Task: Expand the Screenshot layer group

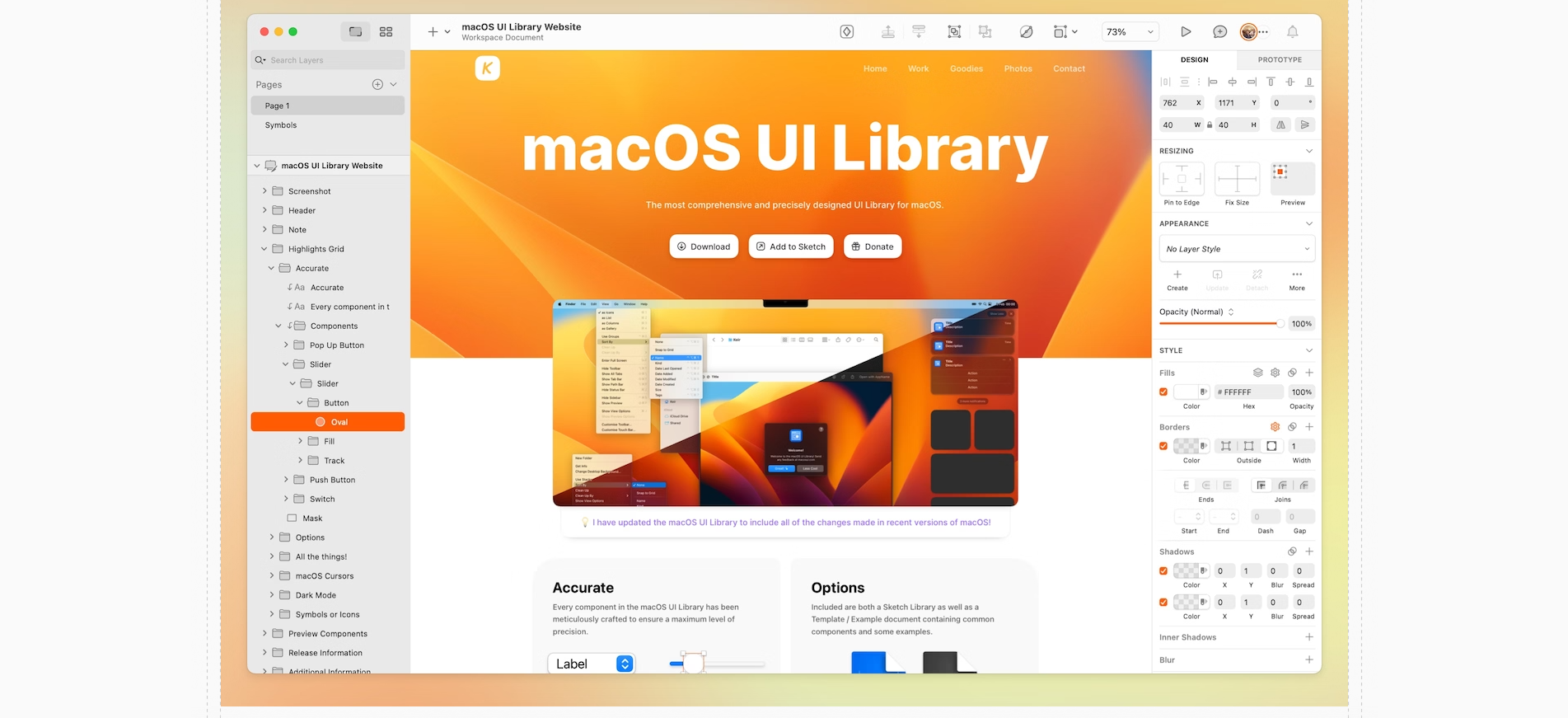Action: click(264, 190)
